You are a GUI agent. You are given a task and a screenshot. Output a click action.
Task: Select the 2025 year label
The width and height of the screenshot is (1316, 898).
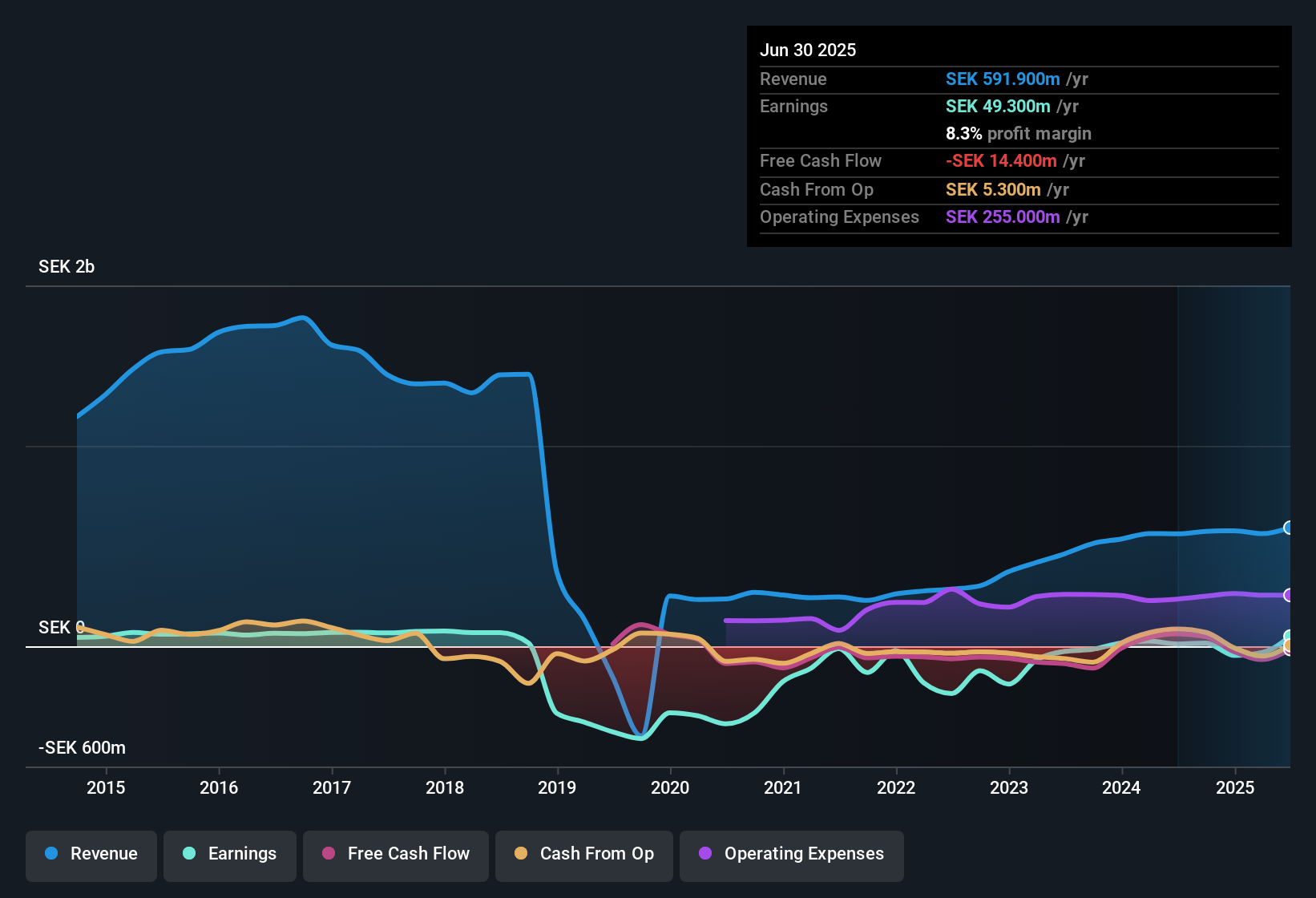pos(1234,787)
